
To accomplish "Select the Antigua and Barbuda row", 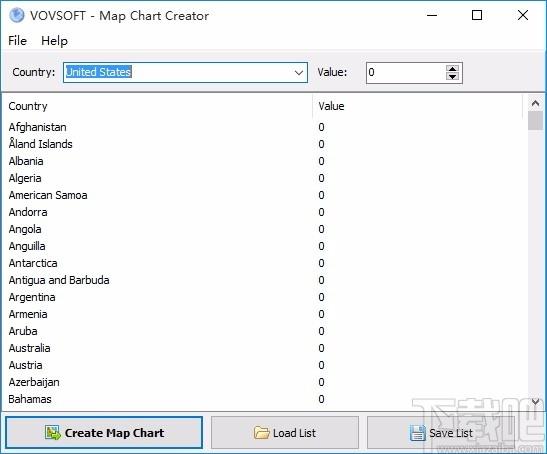I will [262, 280].
